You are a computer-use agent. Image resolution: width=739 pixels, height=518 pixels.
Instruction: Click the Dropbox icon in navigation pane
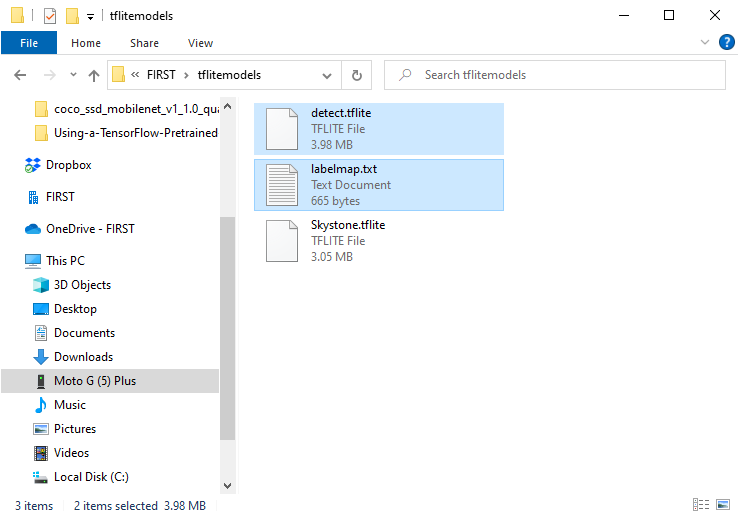pos(32,165)
